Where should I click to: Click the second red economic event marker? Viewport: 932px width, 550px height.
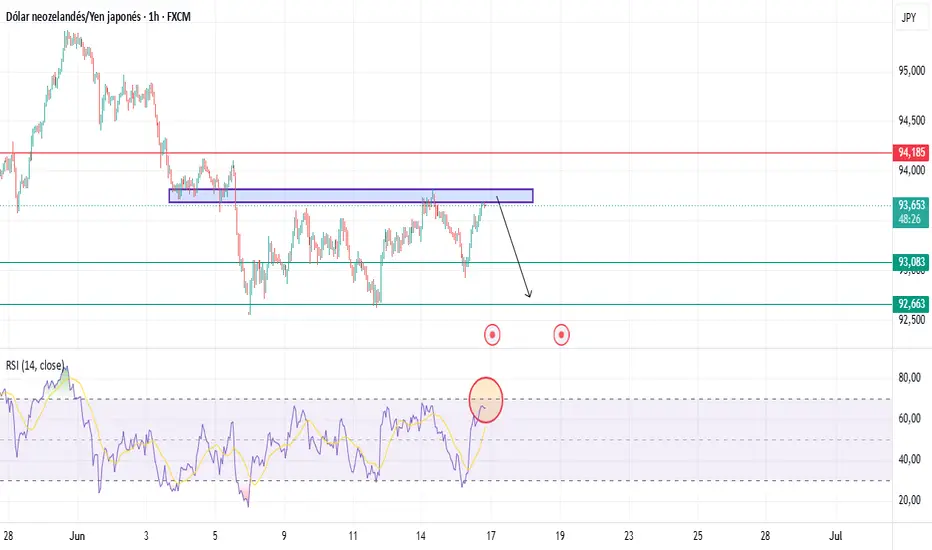point(562,335)
